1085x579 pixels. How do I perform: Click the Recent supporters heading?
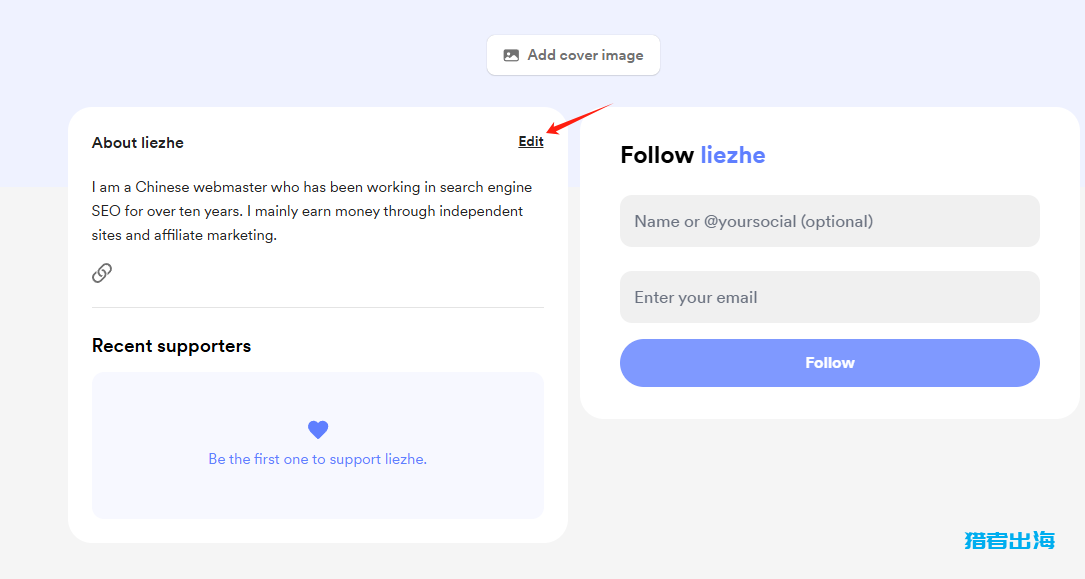172,346
